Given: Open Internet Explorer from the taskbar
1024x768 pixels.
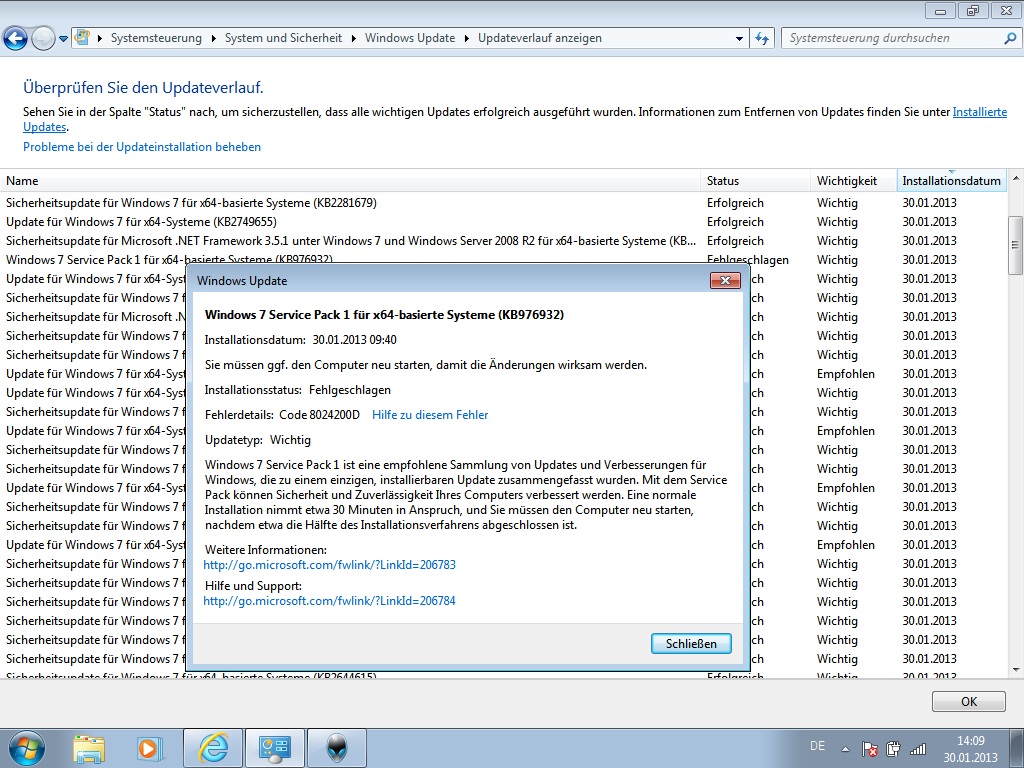Looking at the screenshot, I should 214,749.
